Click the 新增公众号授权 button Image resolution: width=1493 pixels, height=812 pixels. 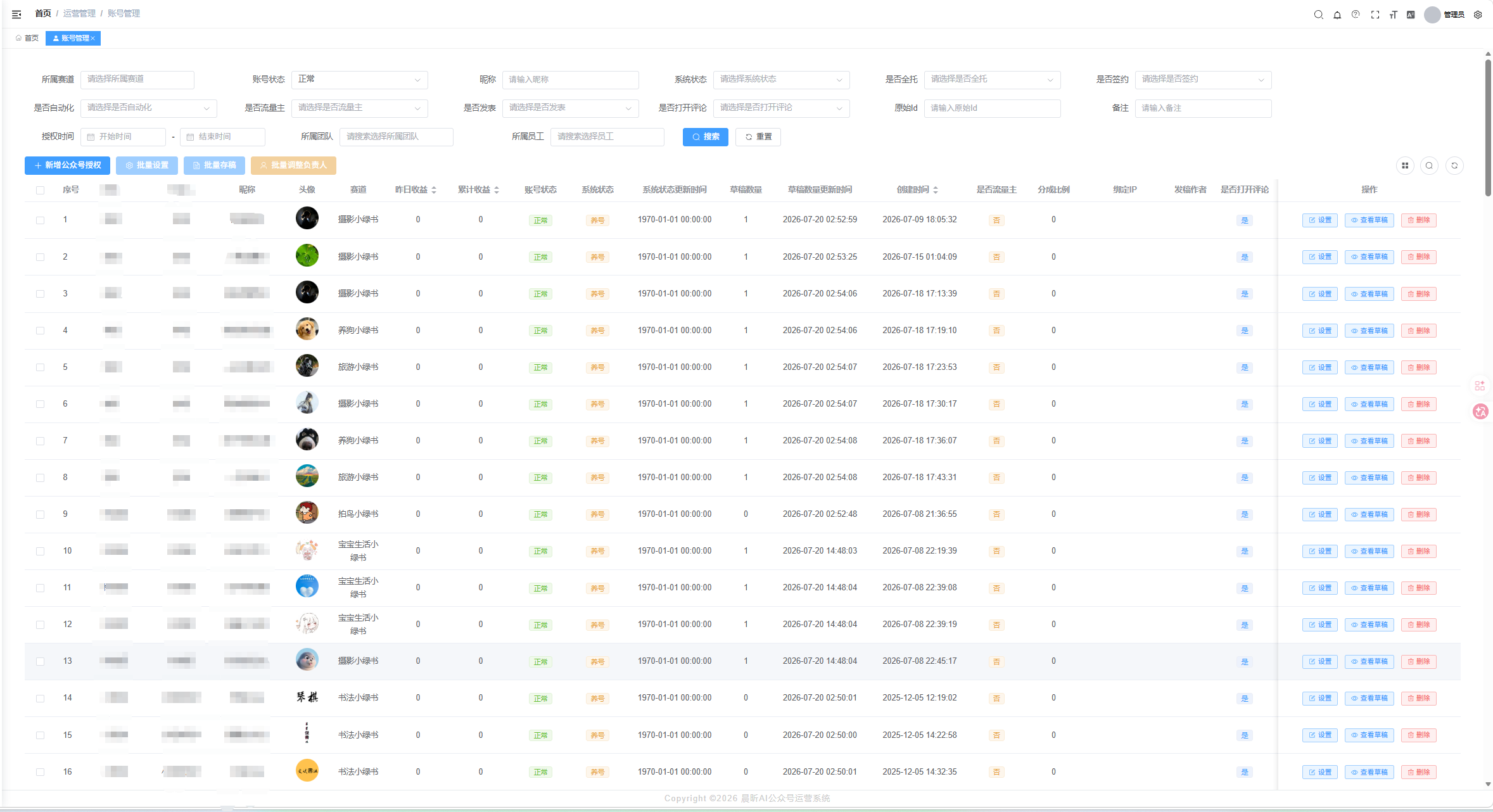[x=68, y=165]
